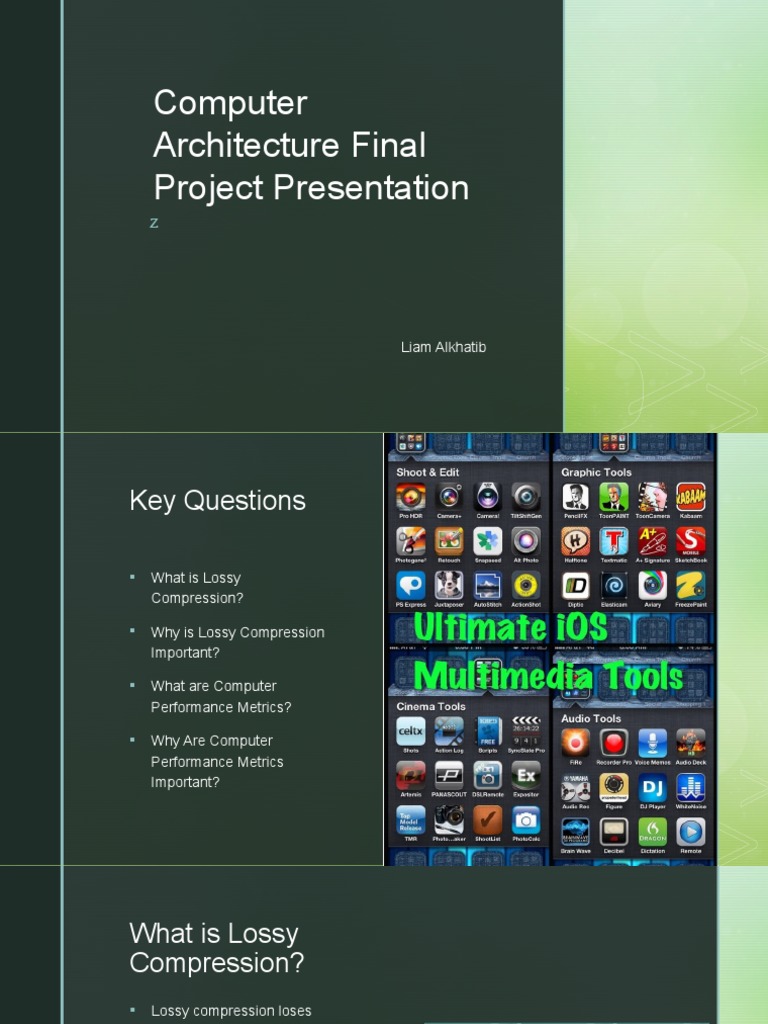Open the Voice Memos microphone icon
This screenshot has height=1024, width=768.
pyautogui.click(x=652, y=743)
